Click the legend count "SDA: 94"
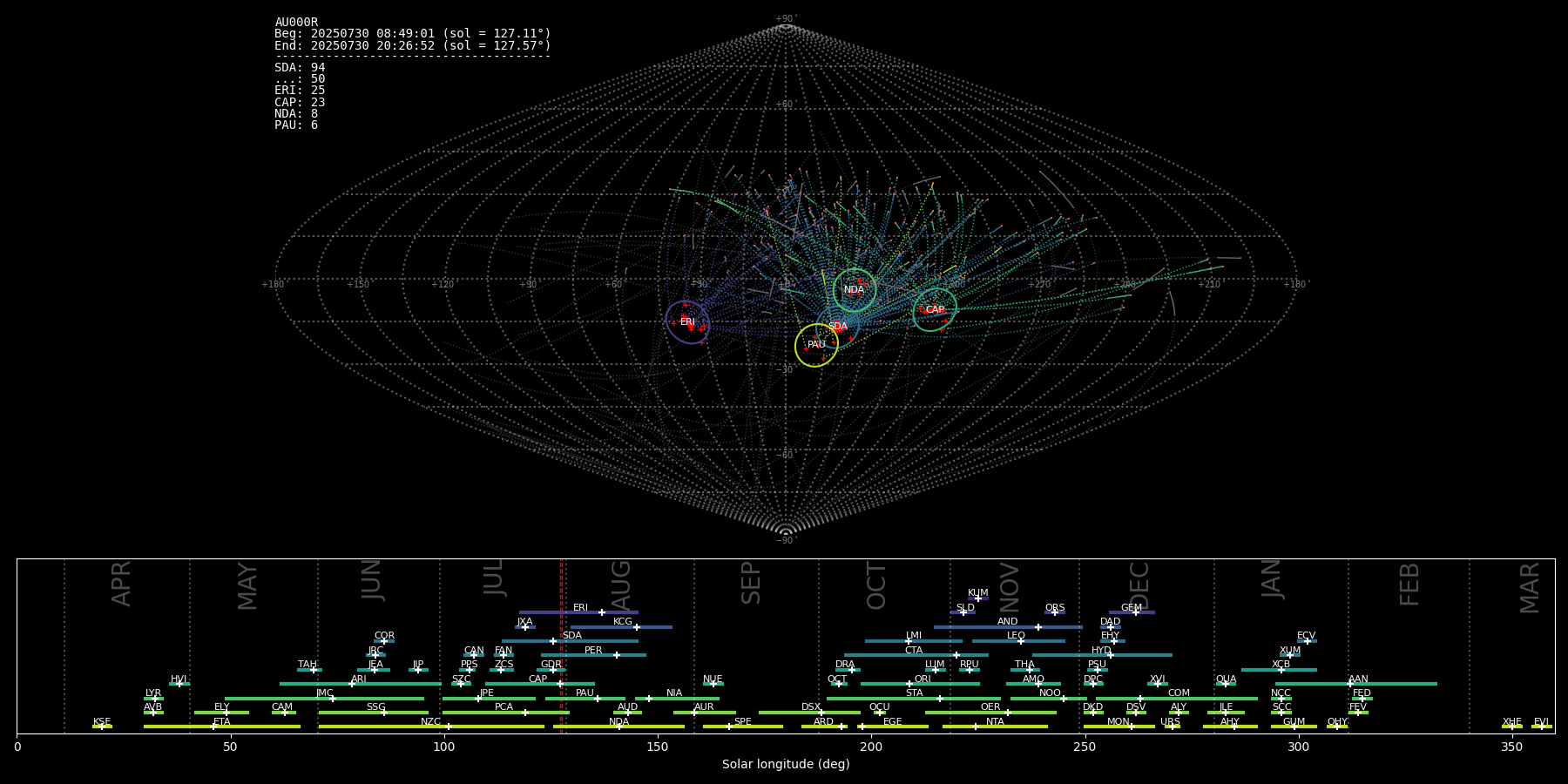Image resolution: width=1568 pixels, height=784 pixels. [300, 68]
